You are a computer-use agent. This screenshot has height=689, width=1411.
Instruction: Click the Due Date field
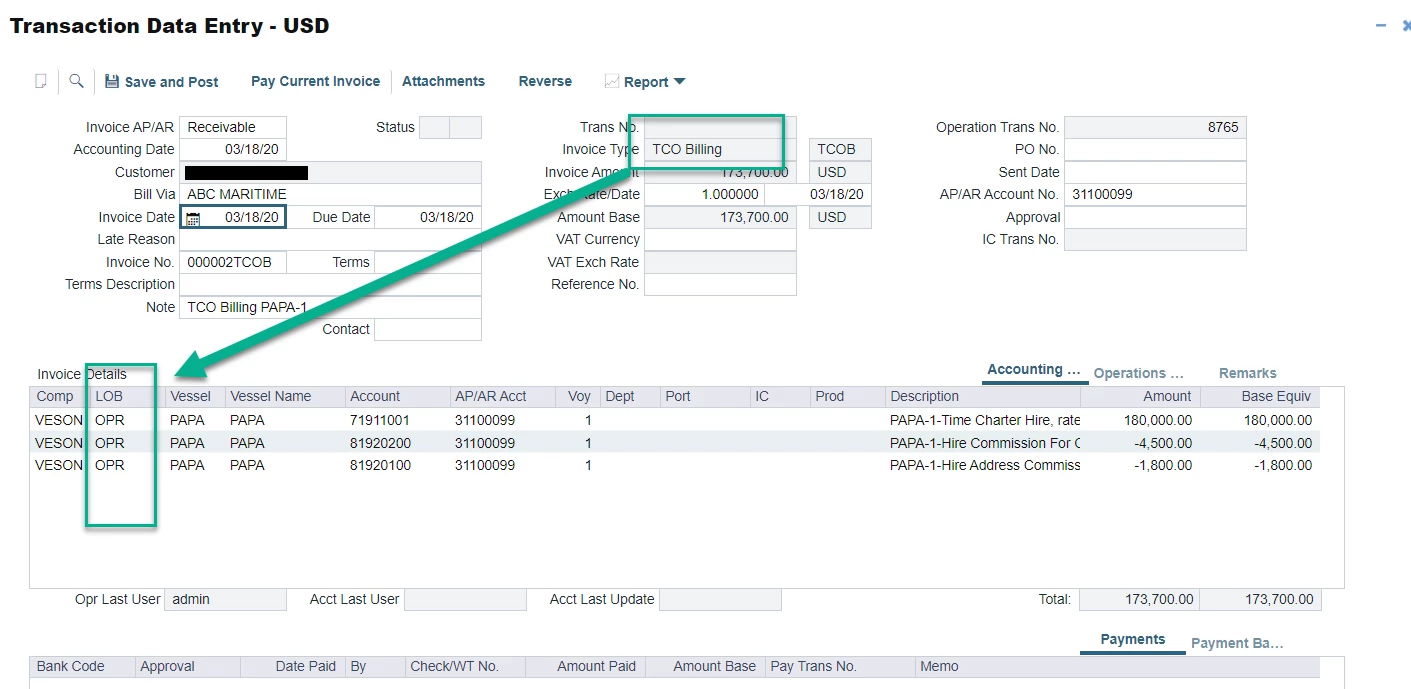coord(428,217)
